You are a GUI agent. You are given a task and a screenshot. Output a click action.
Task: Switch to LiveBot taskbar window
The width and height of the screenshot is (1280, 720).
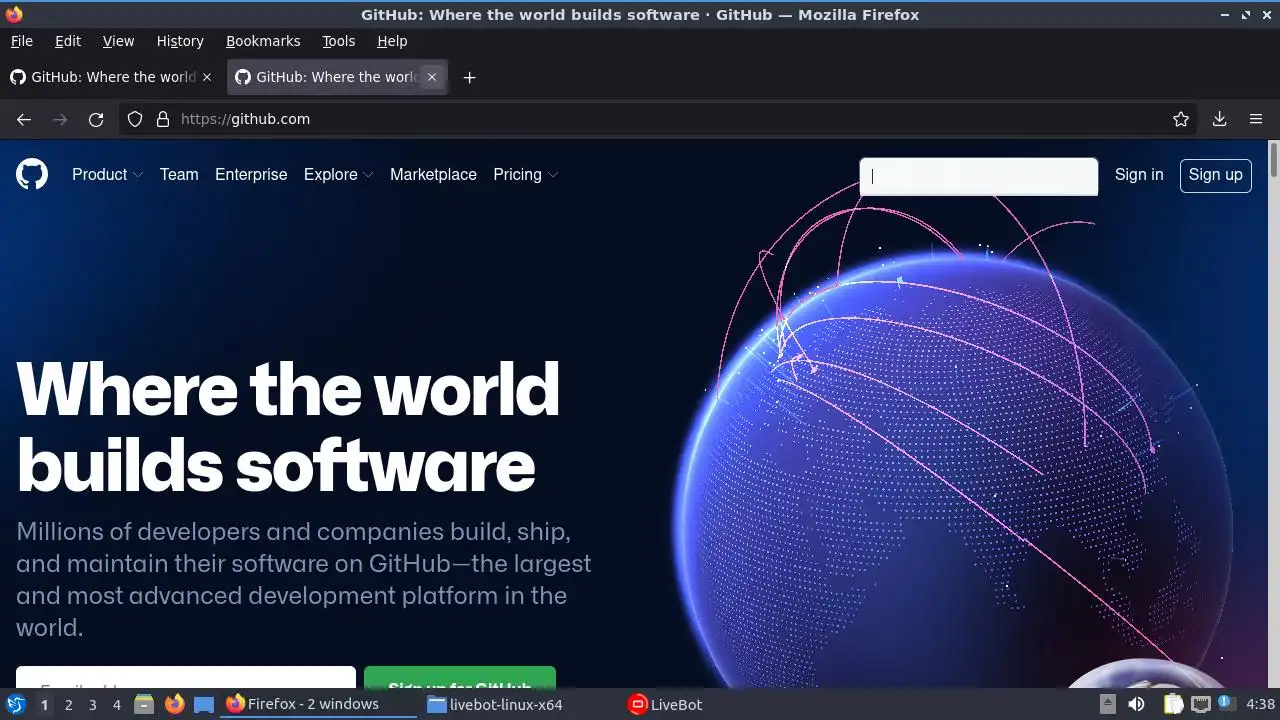[722, 704]
